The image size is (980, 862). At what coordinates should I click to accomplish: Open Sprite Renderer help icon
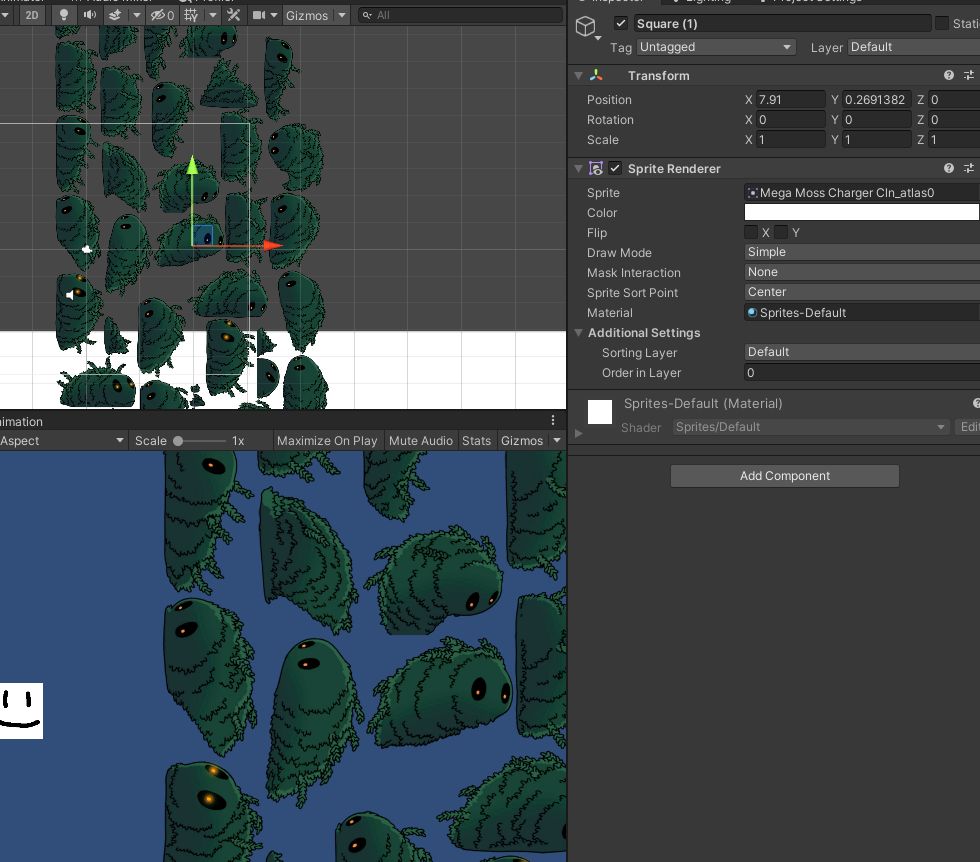point(949,168)
